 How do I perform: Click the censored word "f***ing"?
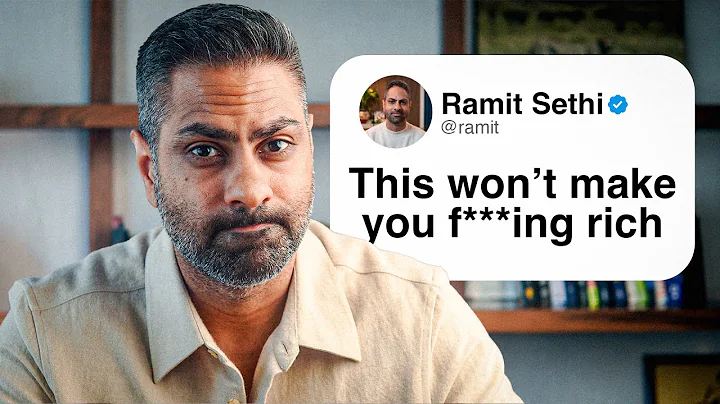pos(512,226)
